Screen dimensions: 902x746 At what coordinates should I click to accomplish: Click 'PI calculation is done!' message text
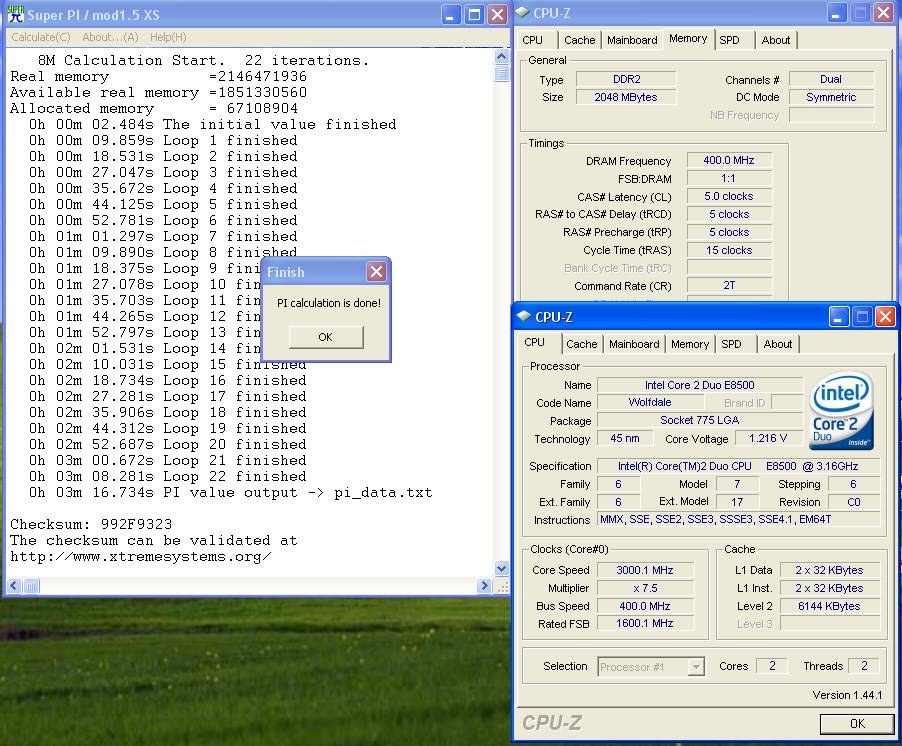(x=328, y=303)
